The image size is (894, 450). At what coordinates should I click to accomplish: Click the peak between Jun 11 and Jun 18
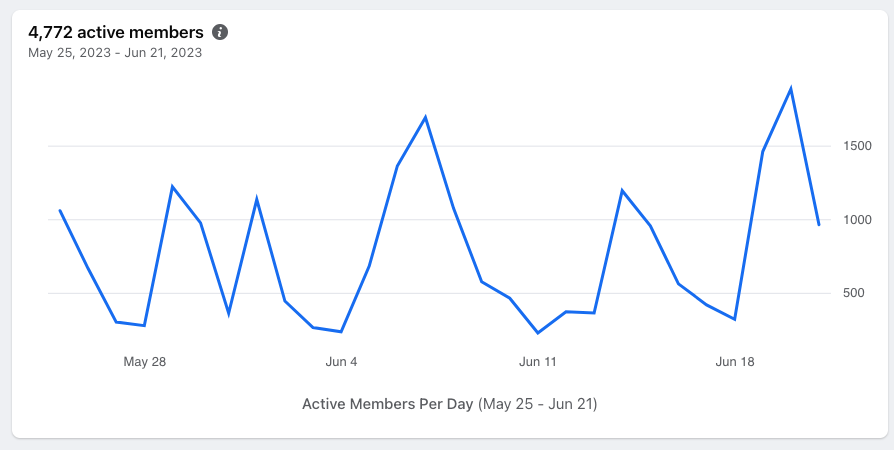point(622,190)
